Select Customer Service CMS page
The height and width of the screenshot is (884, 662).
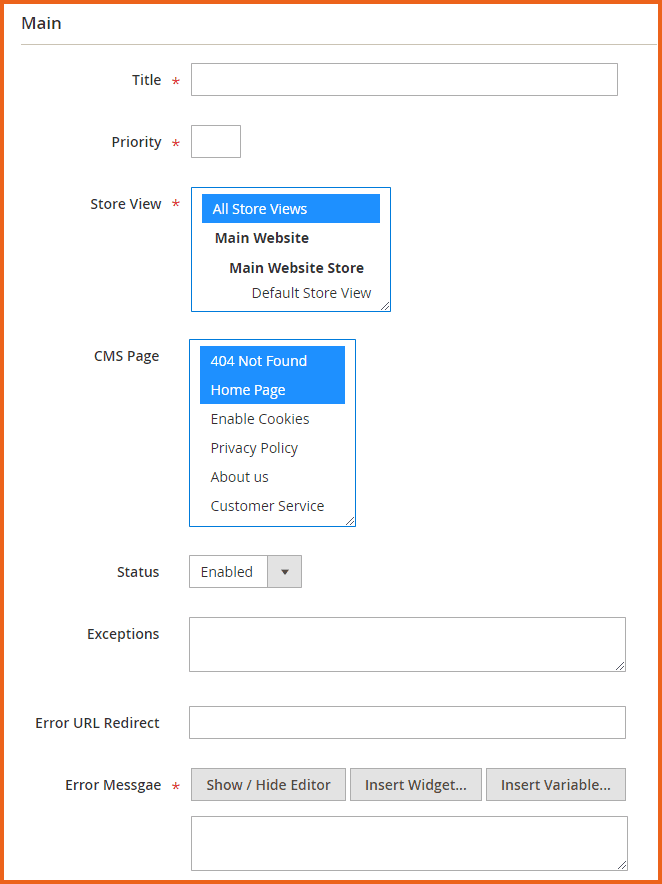coord(267,506)
